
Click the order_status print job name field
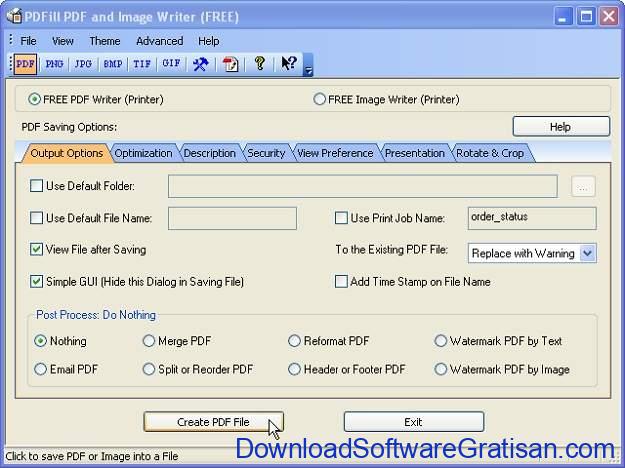click(x=532, y=218)
